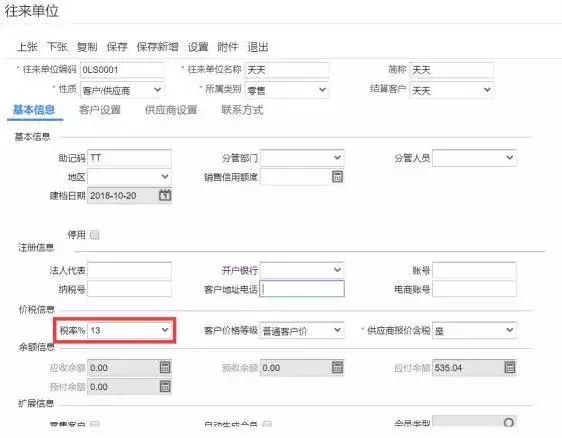562x438 pixels.
Task: Toggle the 停用 checkbox
Action: [x=94, y=235]
